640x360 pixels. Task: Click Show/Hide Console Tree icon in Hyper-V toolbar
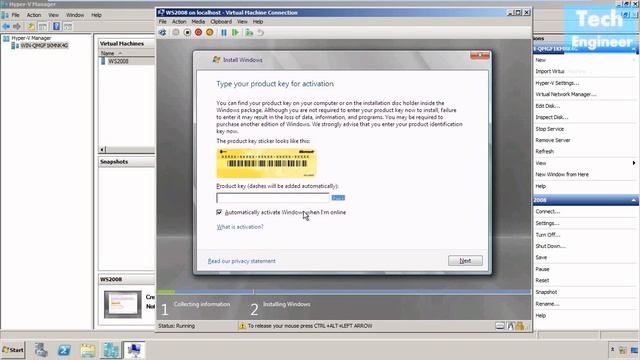tap(43, 27)
